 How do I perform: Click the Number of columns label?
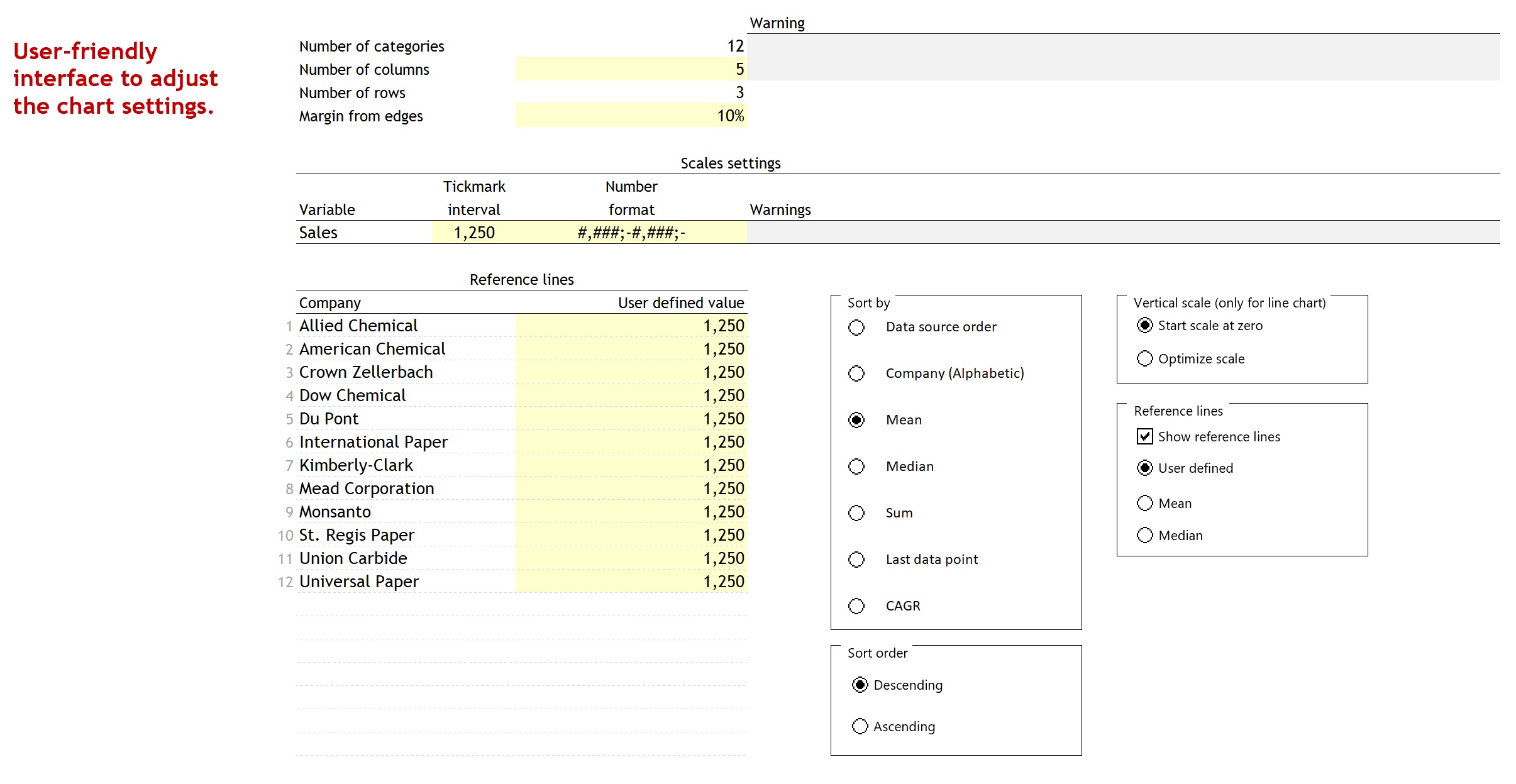tap(364, 69)
